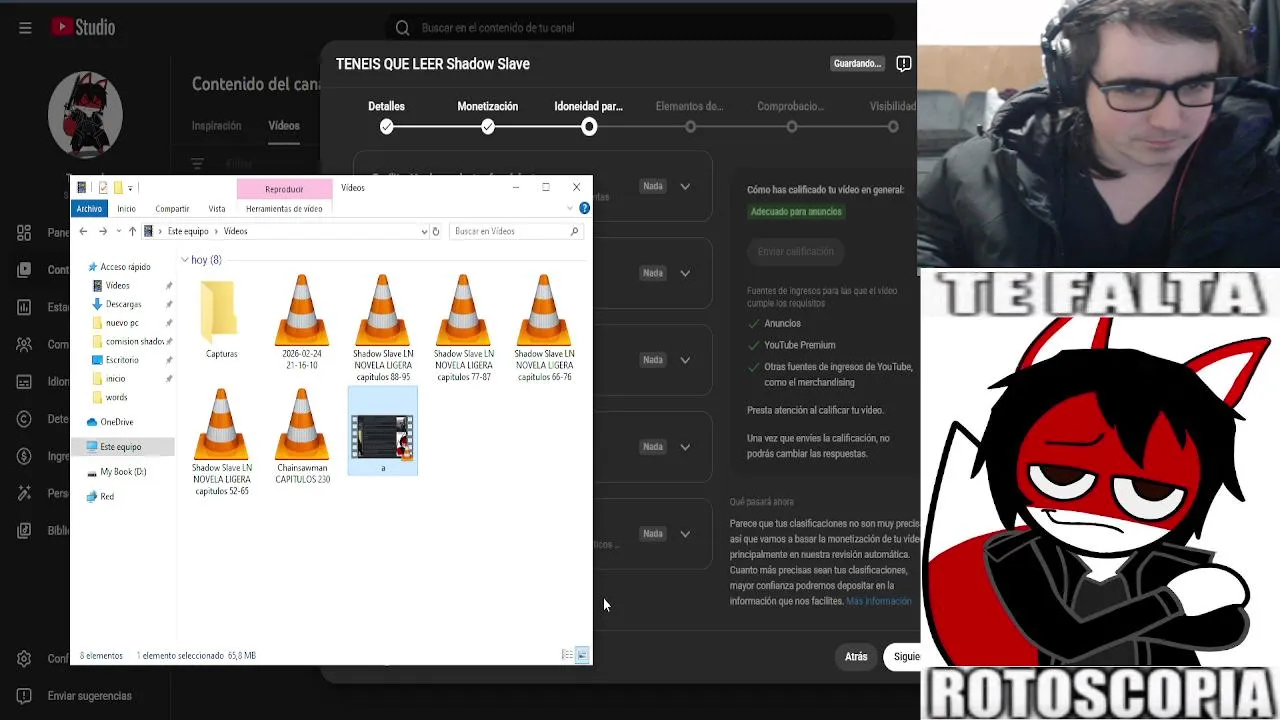Select Shadow Slave capitulos 66-76 file

click(x=544, y=328)
